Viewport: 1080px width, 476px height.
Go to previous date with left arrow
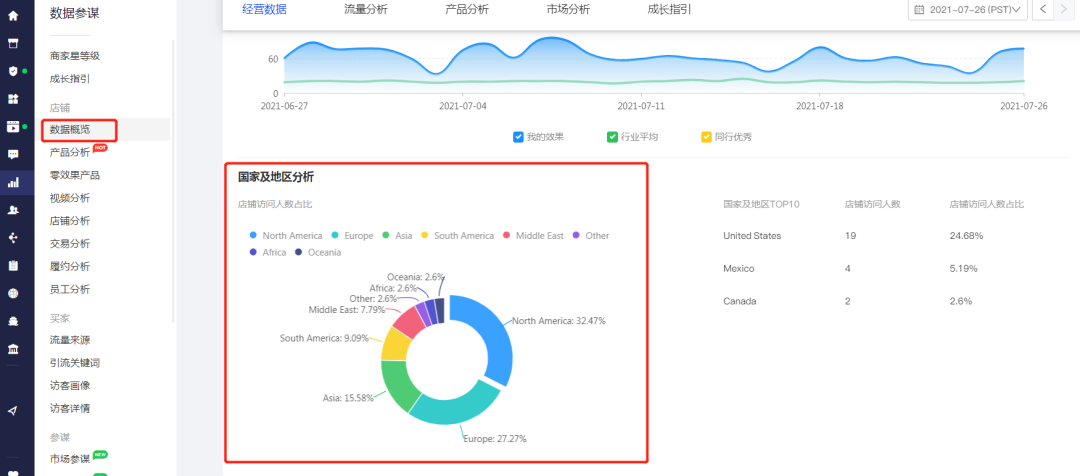point(1042,10)
